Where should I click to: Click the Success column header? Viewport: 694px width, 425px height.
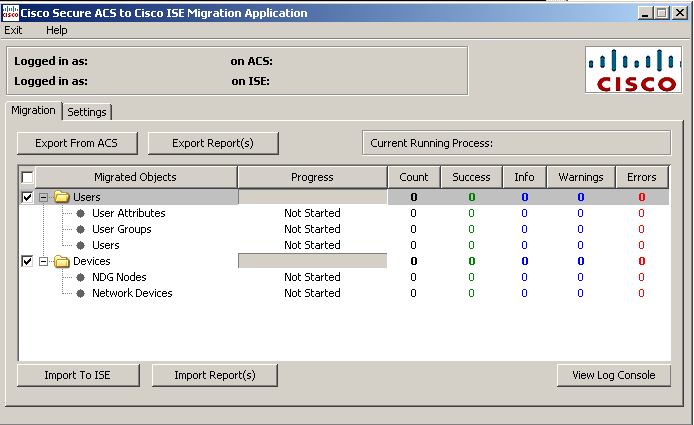(471, 177)
